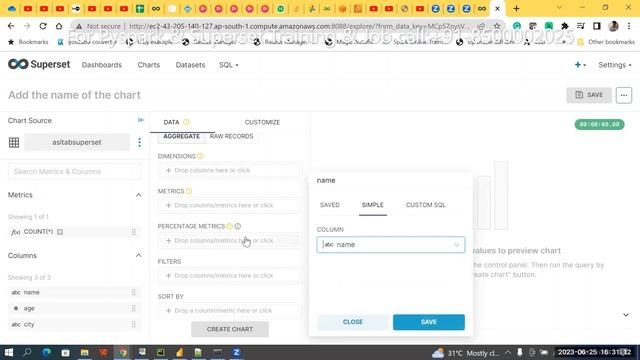The height and width of the screenshot is (360, 640).
Task: Open Zoom from the taskbar
Action: pyautogui.click(x=236, y=352)
